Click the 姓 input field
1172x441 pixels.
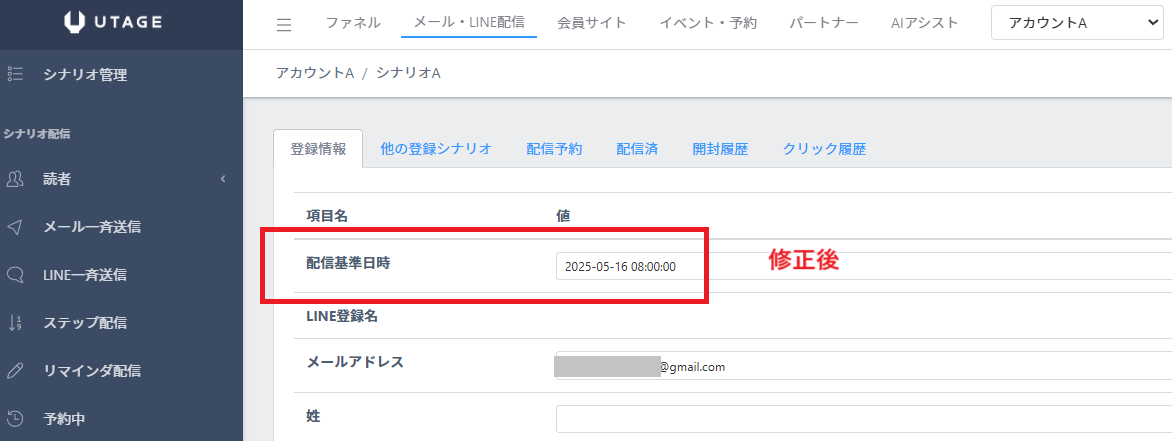coord(860,418)
